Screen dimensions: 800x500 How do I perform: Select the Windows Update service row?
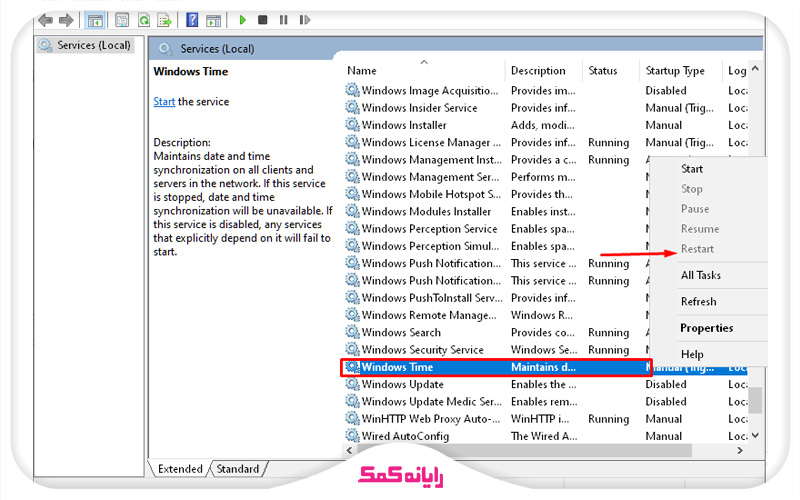402,384
